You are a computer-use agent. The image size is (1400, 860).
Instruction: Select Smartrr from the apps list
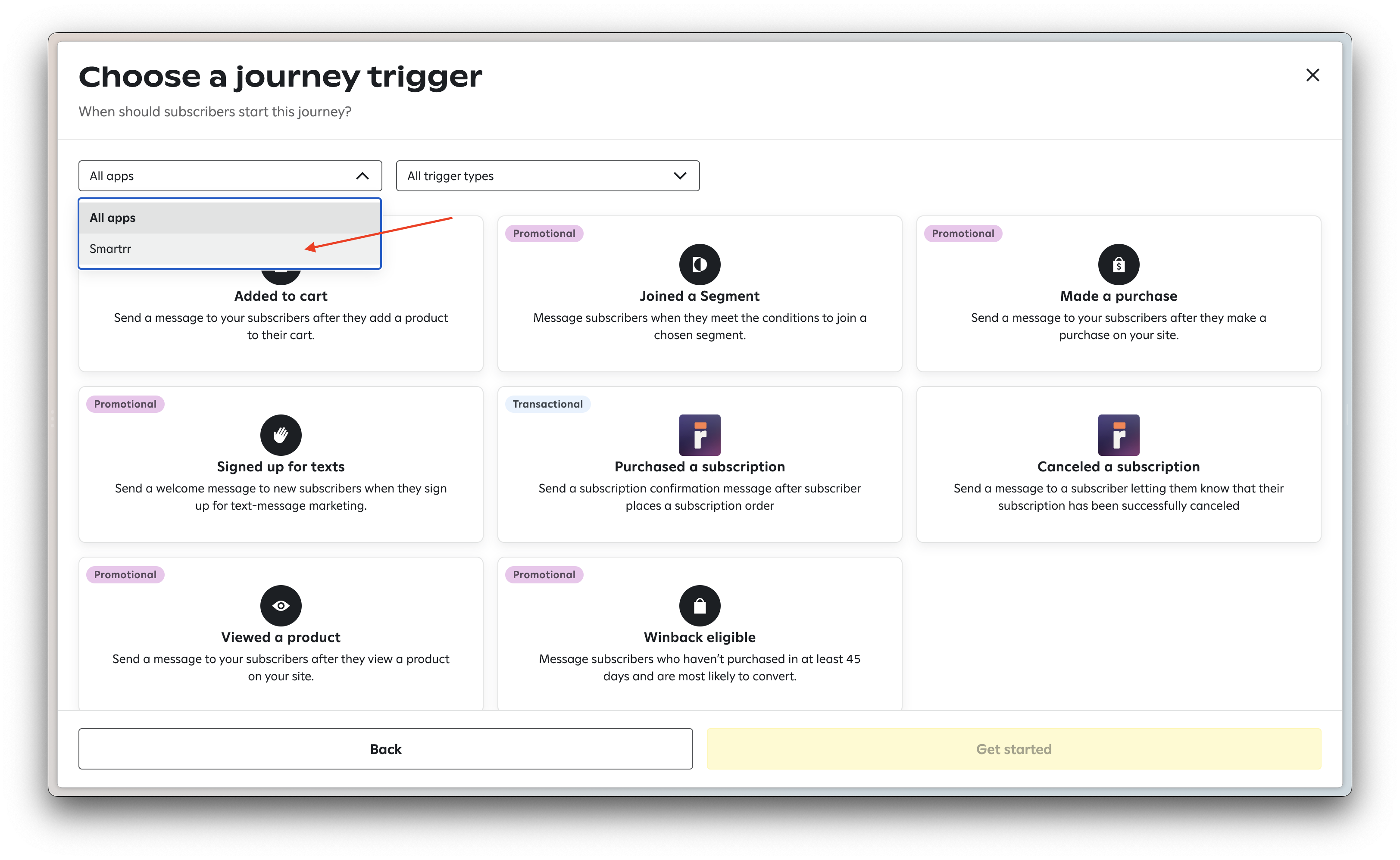[x=110, y=249]
